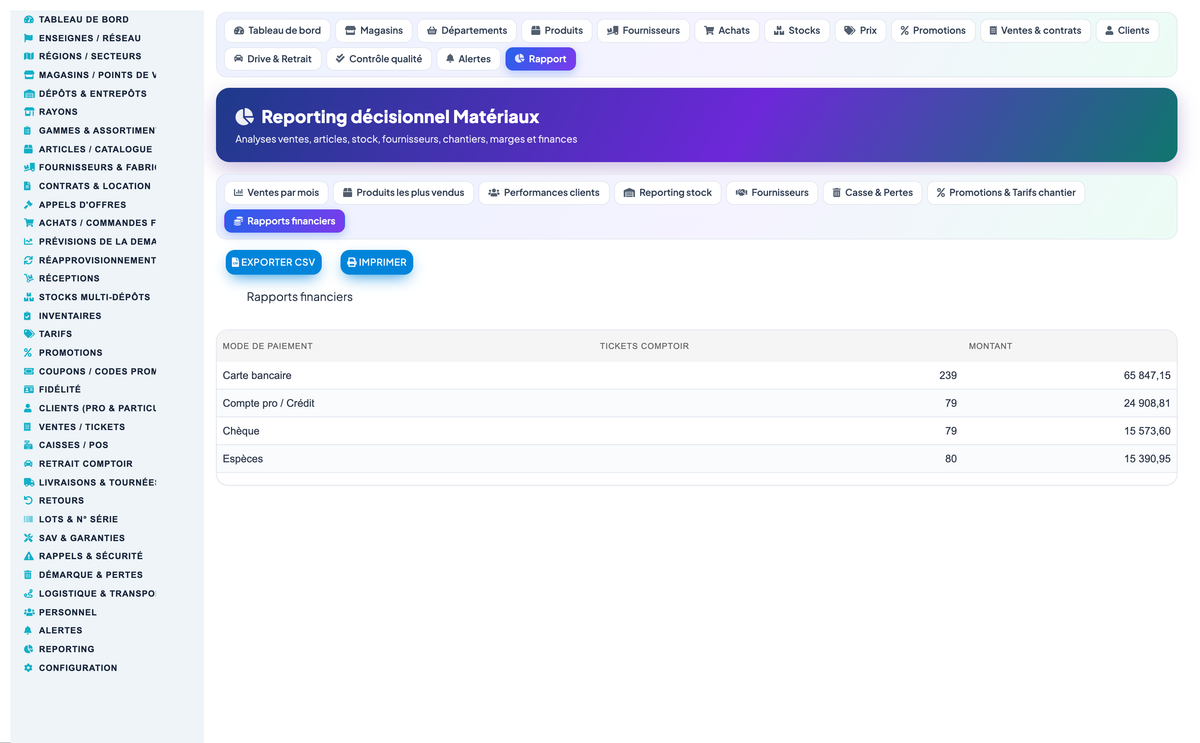Click the Réapprovisionnement refresh icon
1200x743 pixels.
pyautogui.click(x=28, y=260)
